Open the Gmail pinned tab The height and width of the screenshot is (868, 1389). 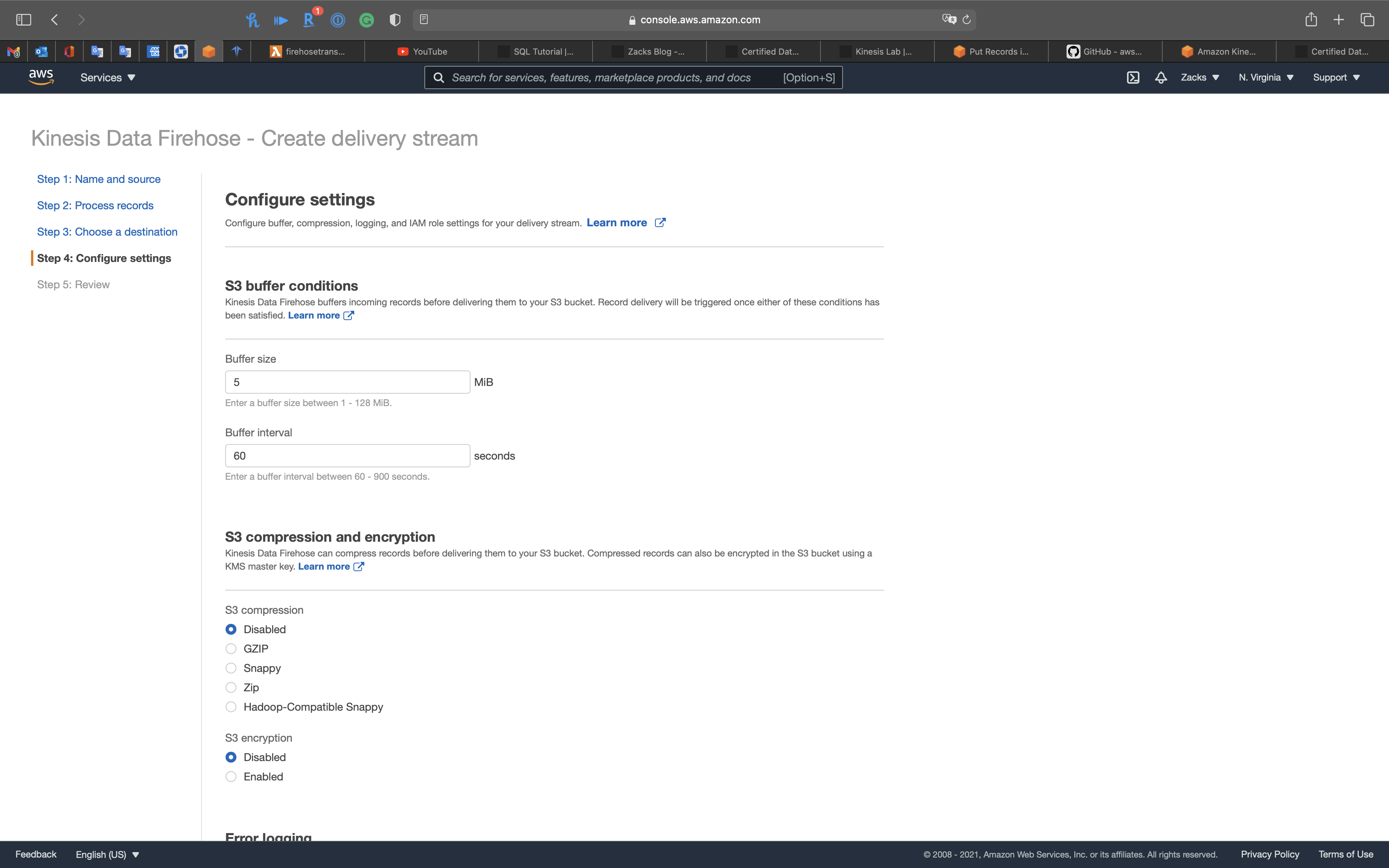(x=14, y=52)
